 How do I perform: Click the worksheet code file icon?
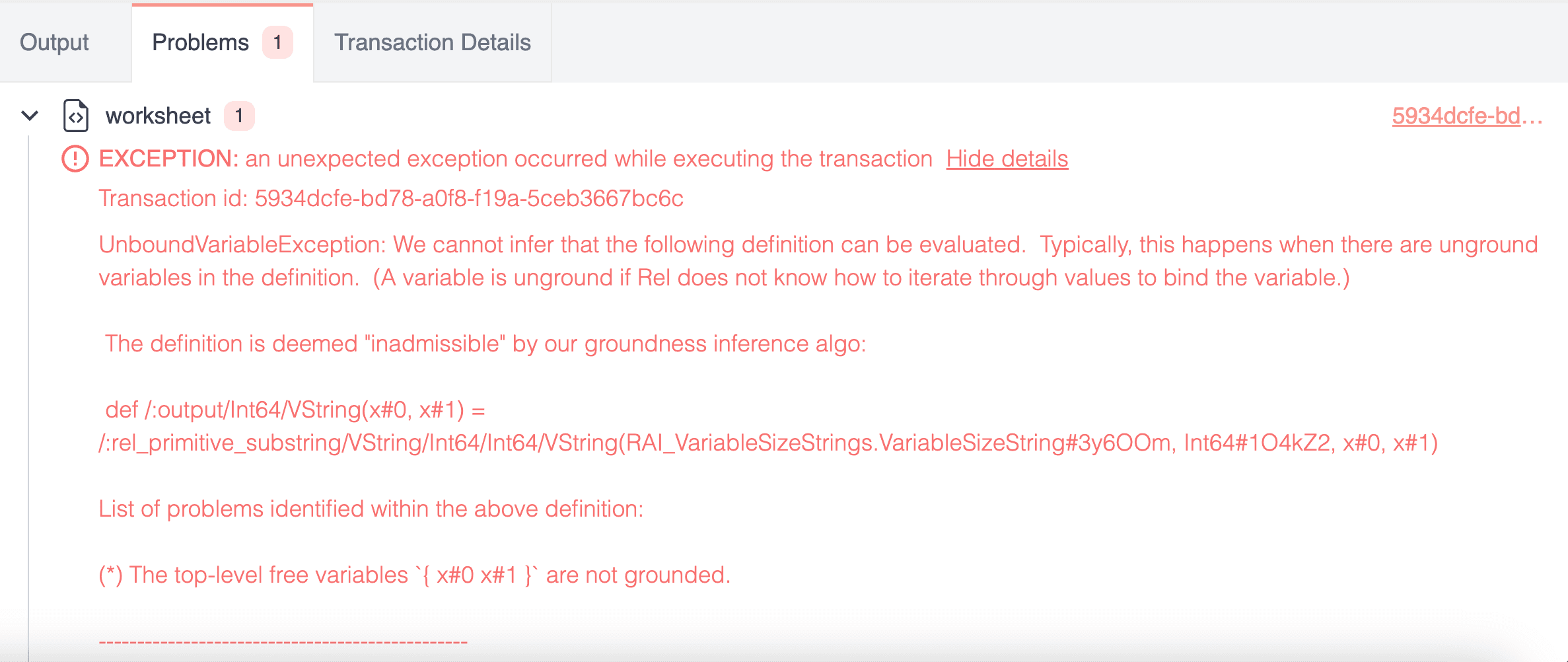tap(76, 116)
